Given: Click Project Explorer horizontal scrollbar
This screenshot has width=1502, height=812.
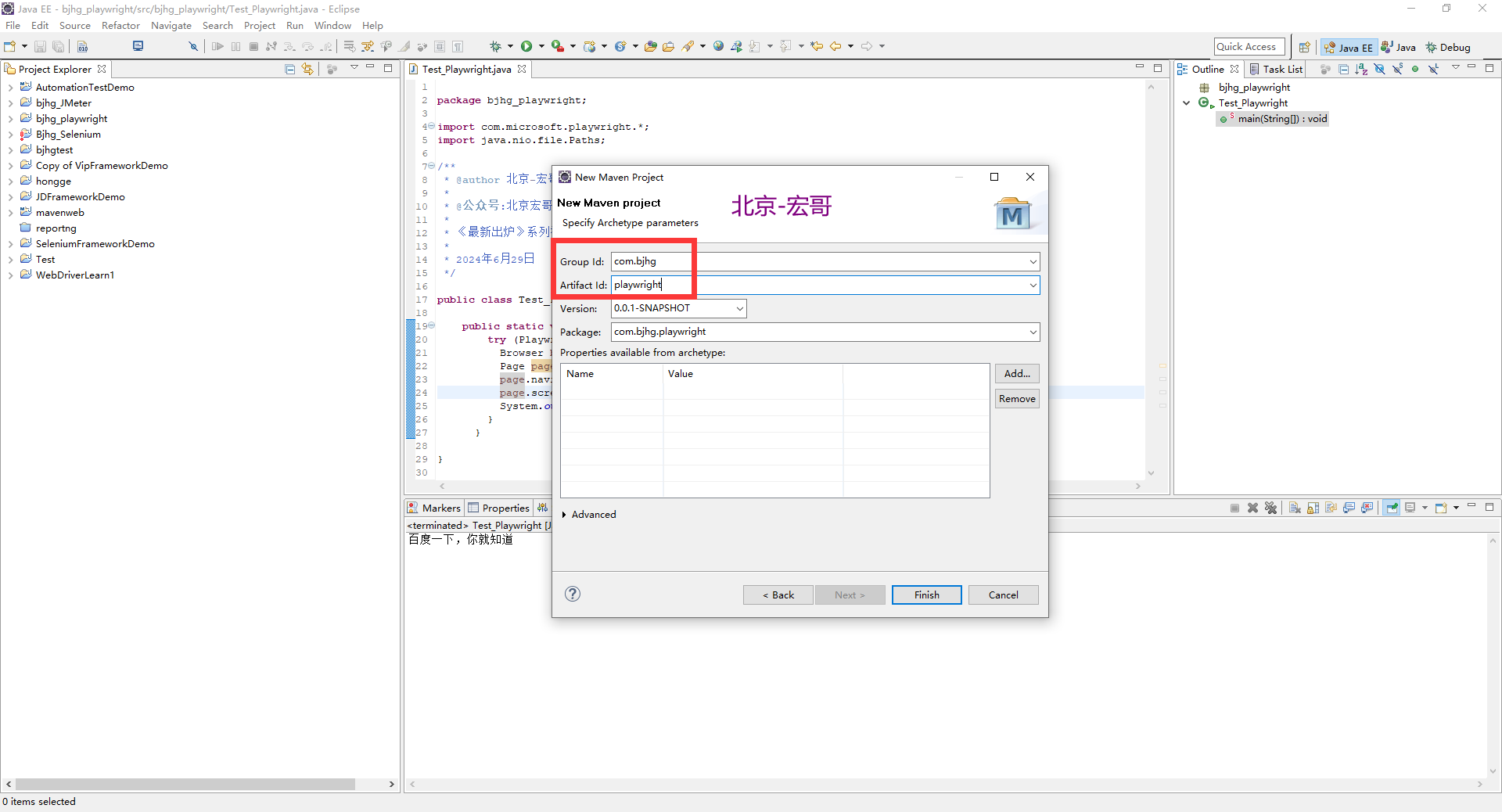Looking at the screenshot, I should (185, 784).
